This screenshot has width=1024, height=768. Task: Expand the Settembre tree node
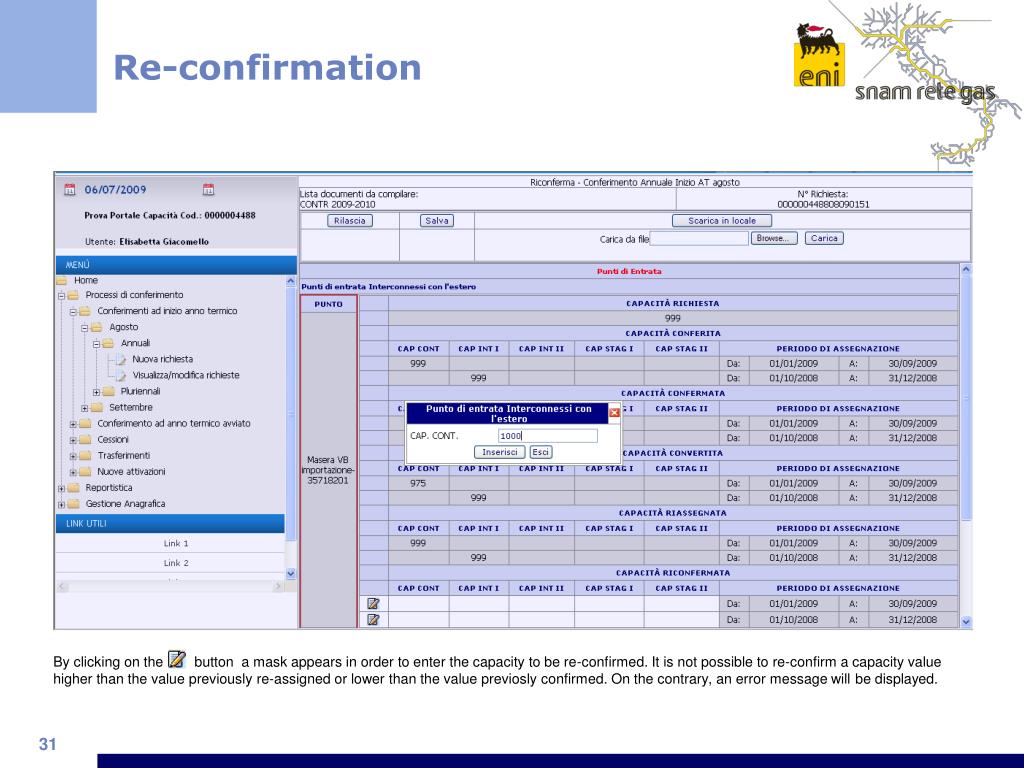tap(85, 408)
